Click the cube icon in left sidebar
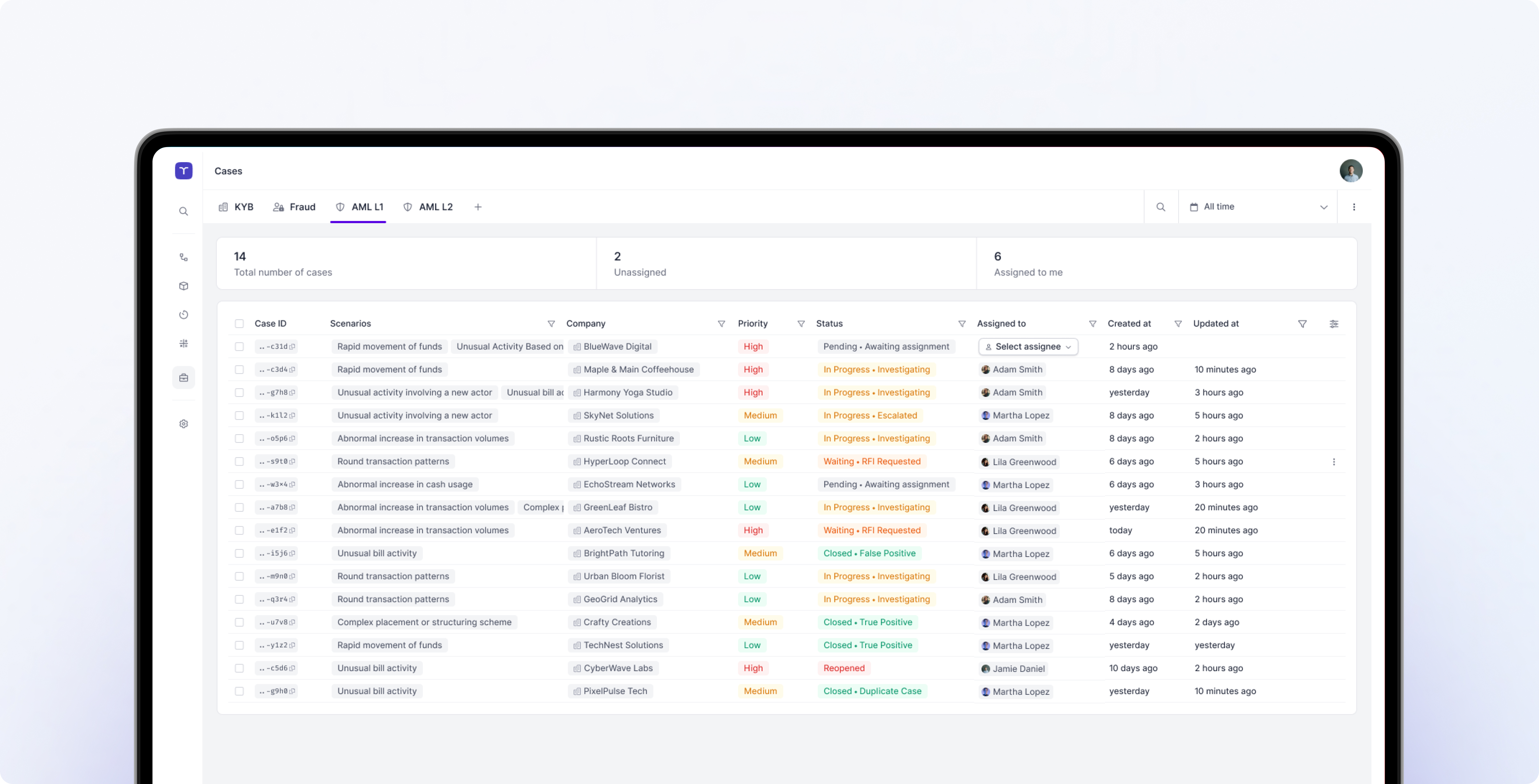The width and height of the screenshot is (1539, 784). point(183,286)
